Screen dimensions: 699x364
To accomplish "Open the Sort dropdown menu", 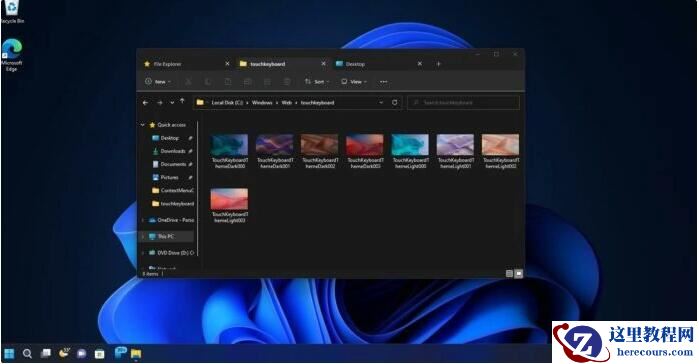I will 317,82.
